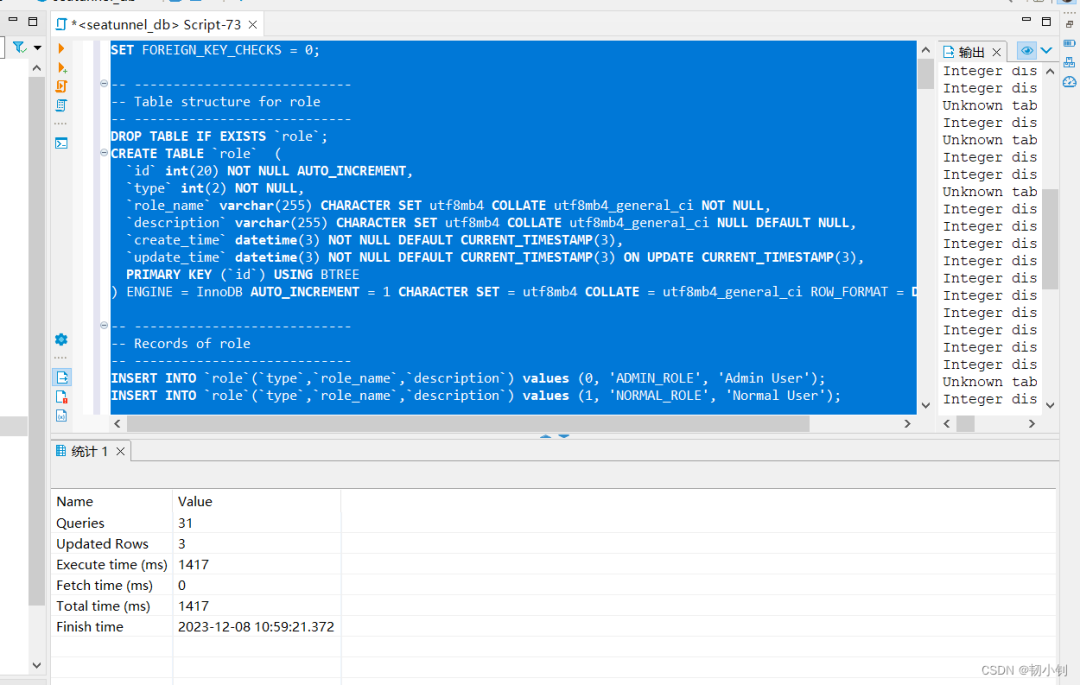Click the Name column header
Viewport: 1080px width, 685px height.
[112, 501]
